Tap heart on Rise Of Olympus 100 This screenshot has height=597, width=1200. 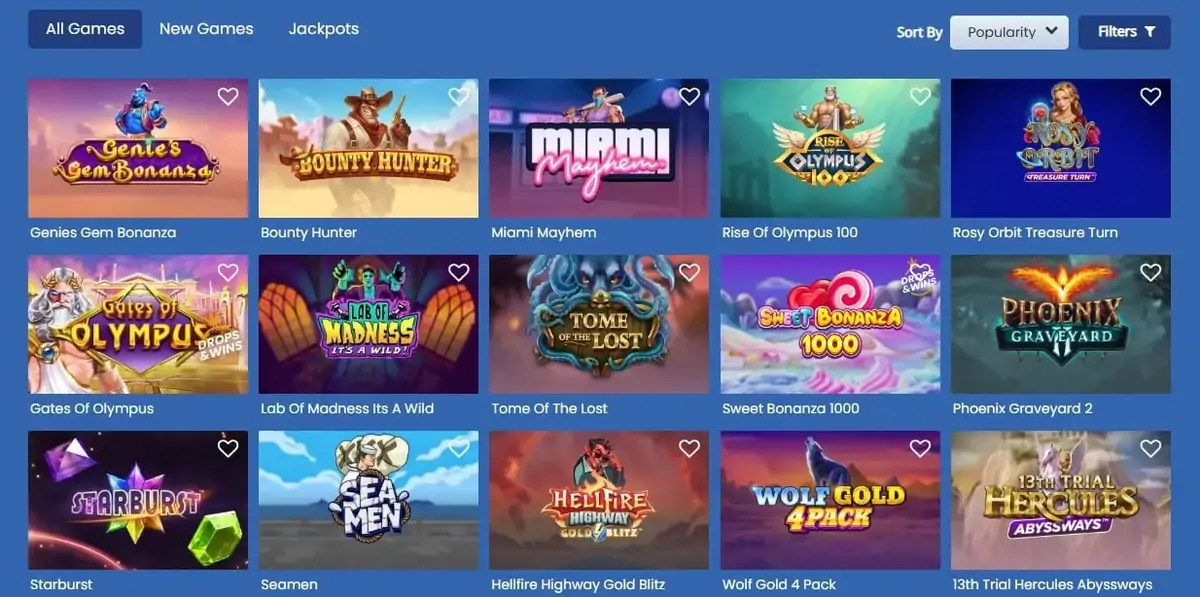click(x=920, y=96)
